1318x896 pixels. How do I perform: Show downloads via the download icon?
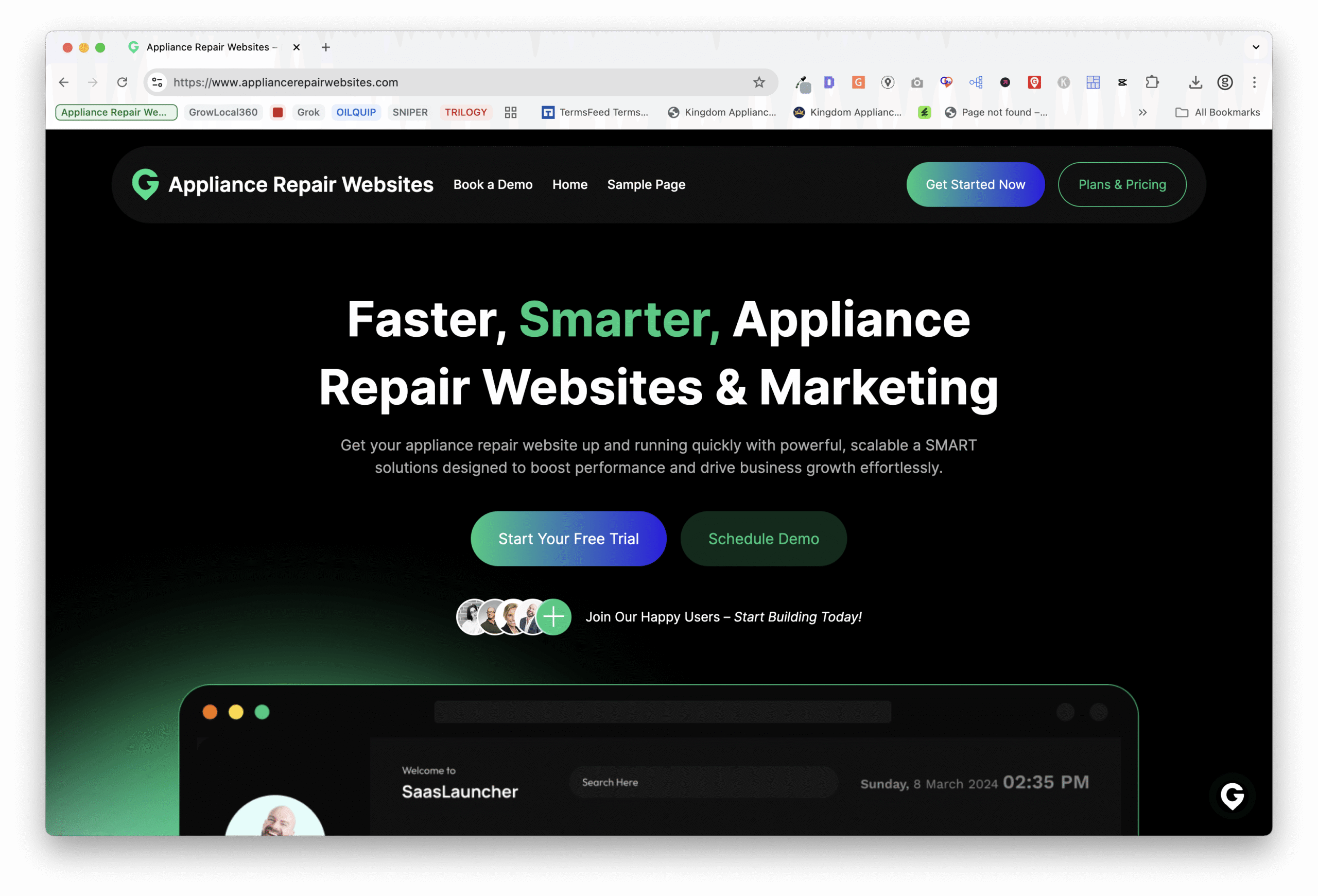tap(1195, 82)
